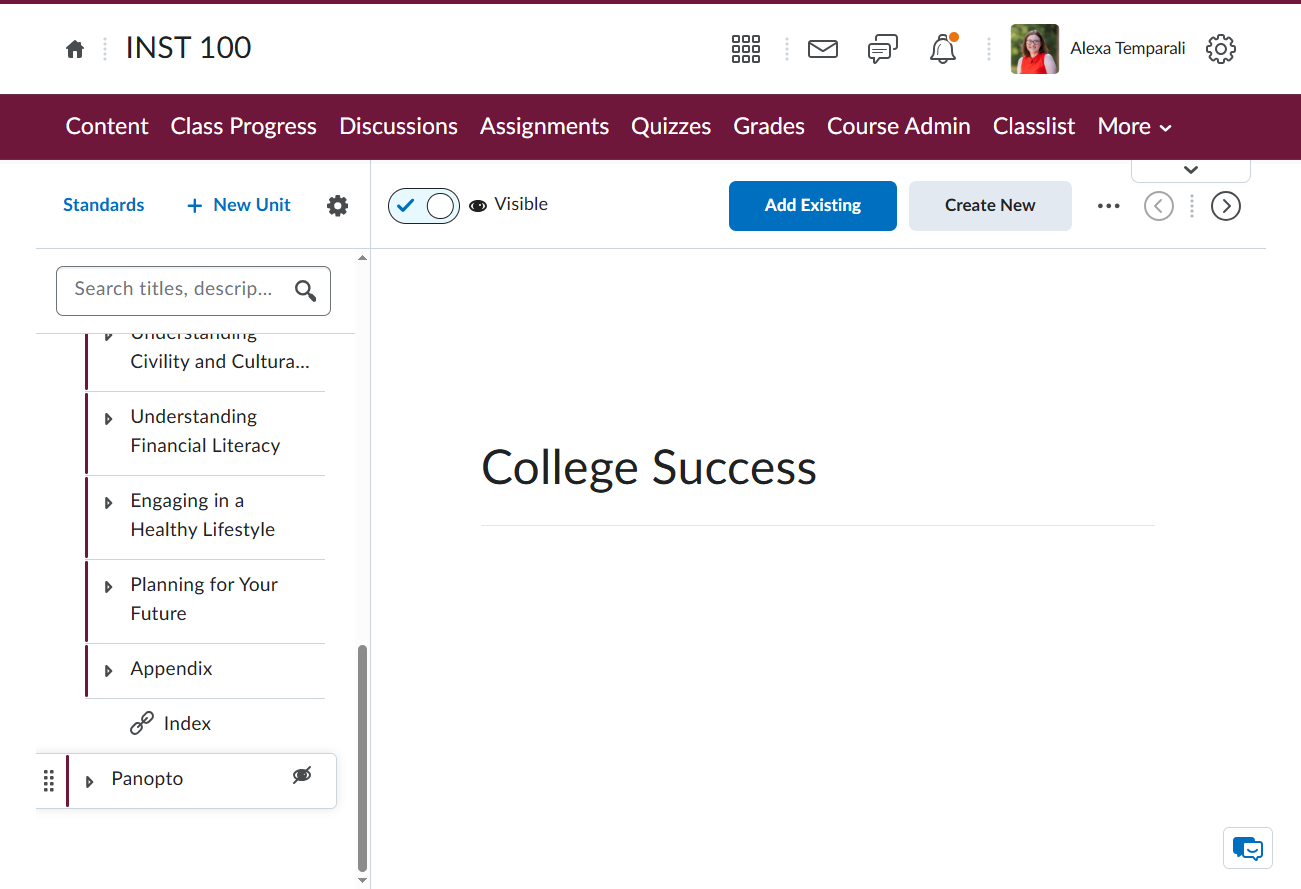Grab the drag handle beside Panopto

49,781
